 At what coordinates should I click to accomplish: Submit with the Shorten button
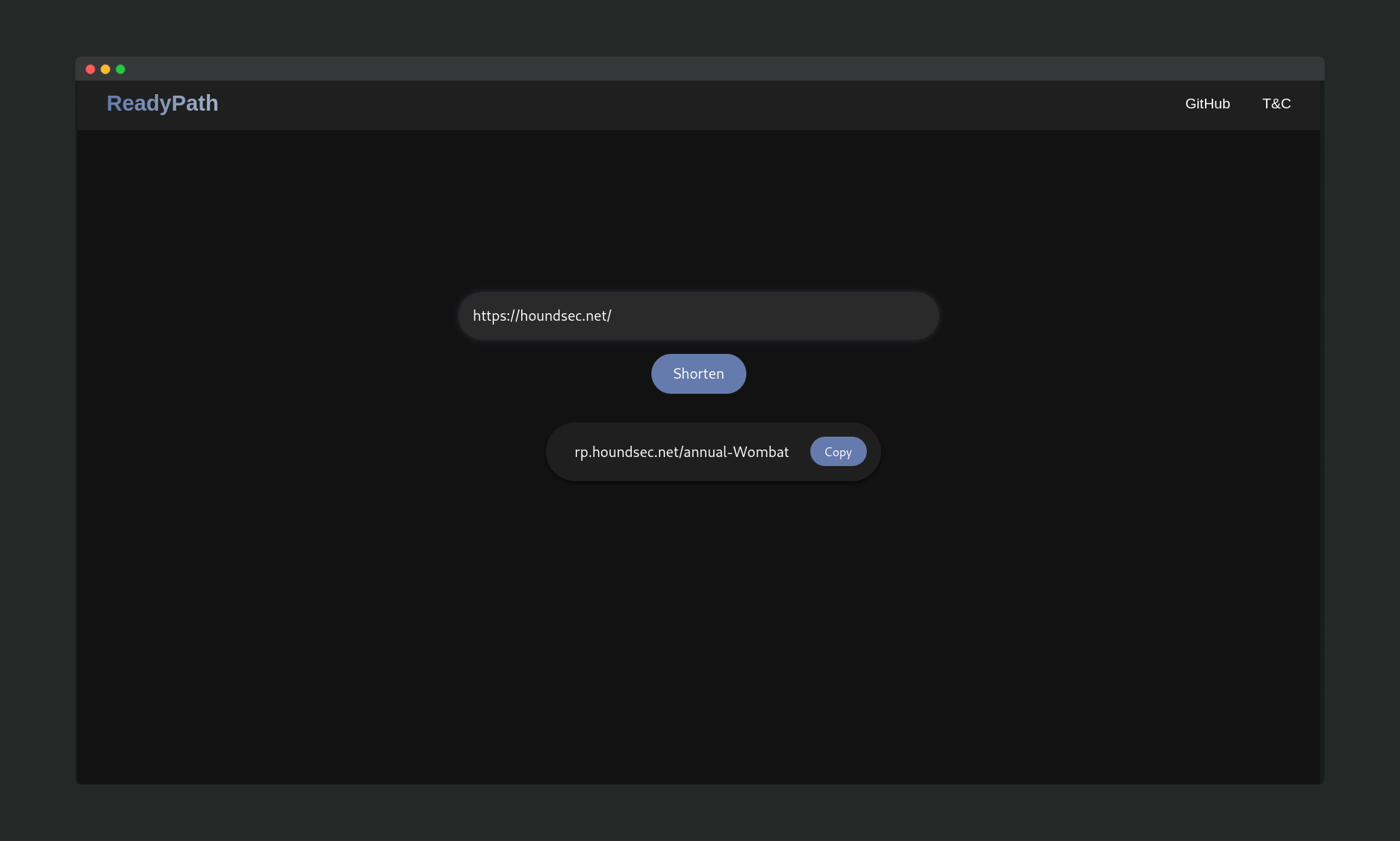coord(698,373)
